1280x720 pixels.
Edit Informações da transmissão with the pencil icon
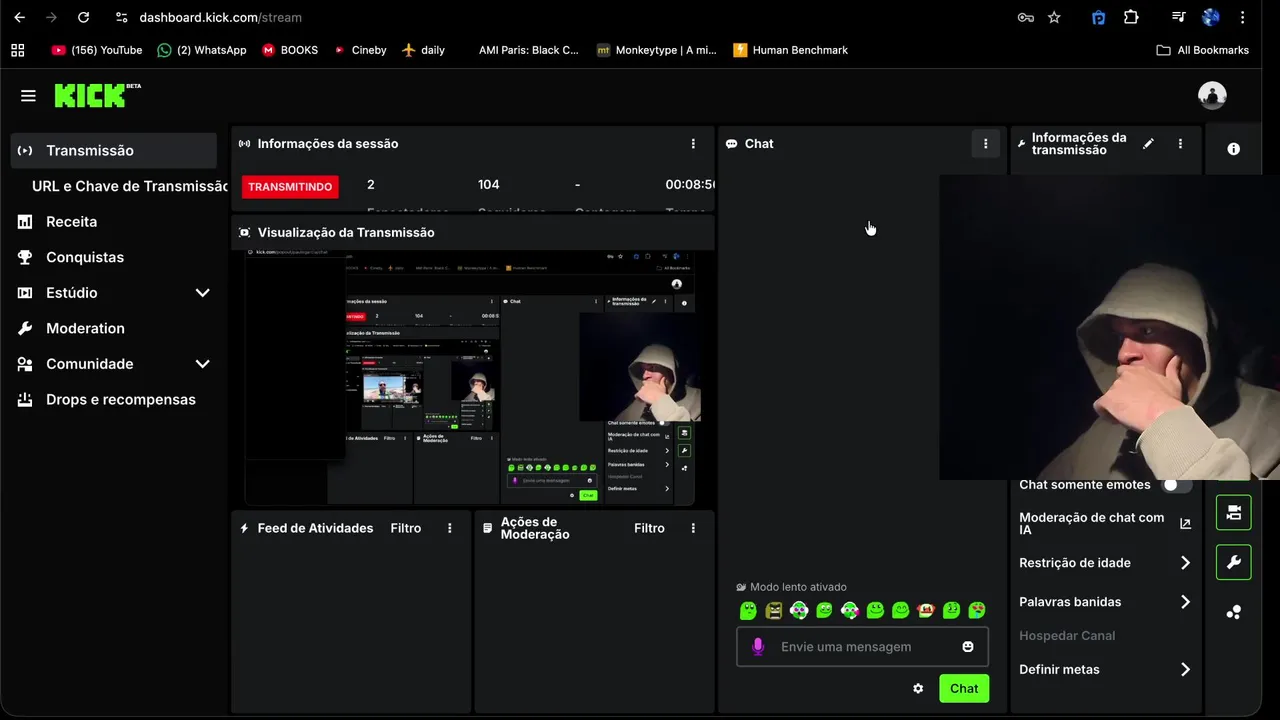point(1148,144)
